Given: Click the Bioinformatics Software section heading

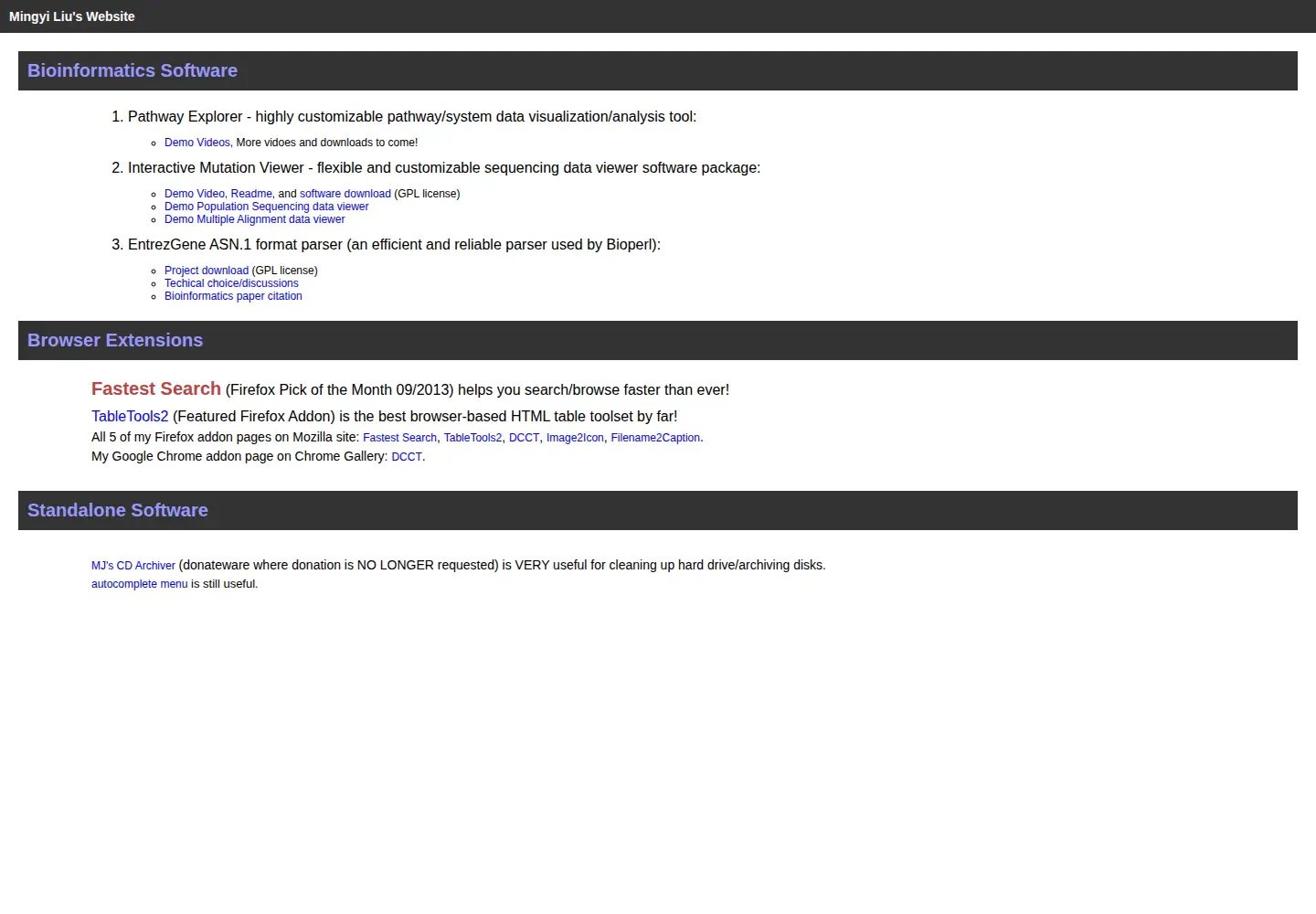Looking at the screenshot, I should (x=132, y=70).
